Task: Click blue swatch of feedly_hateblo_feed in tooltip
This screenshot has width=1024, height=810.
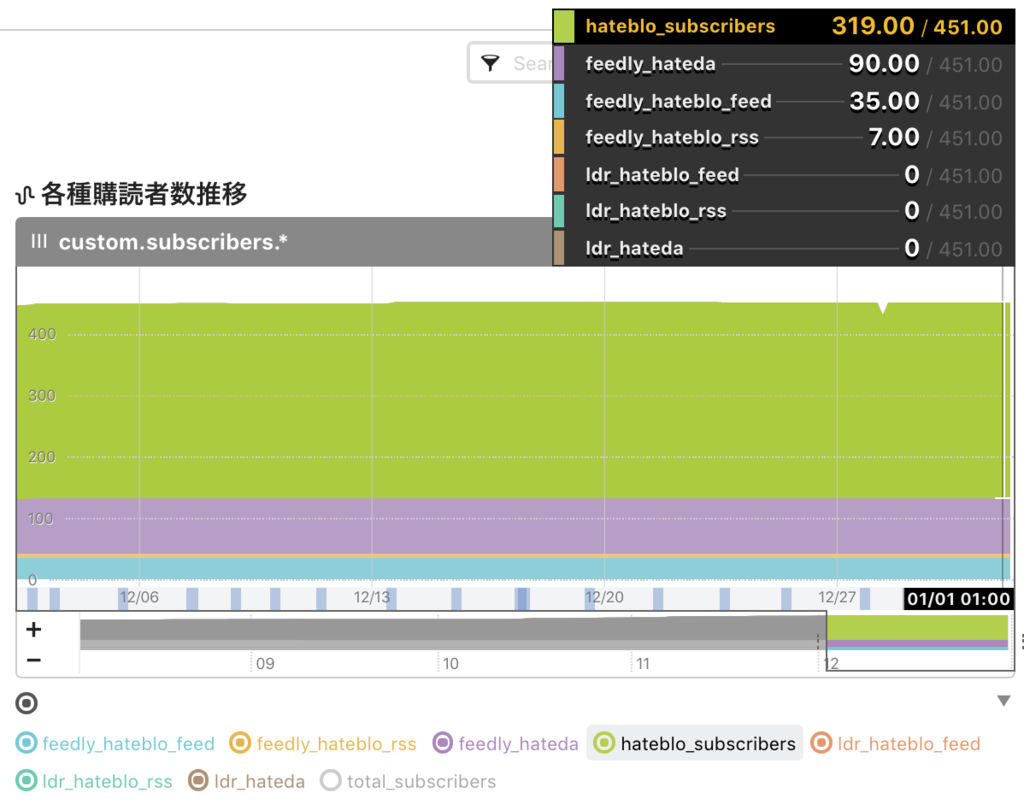Action: tap(559, 101)
